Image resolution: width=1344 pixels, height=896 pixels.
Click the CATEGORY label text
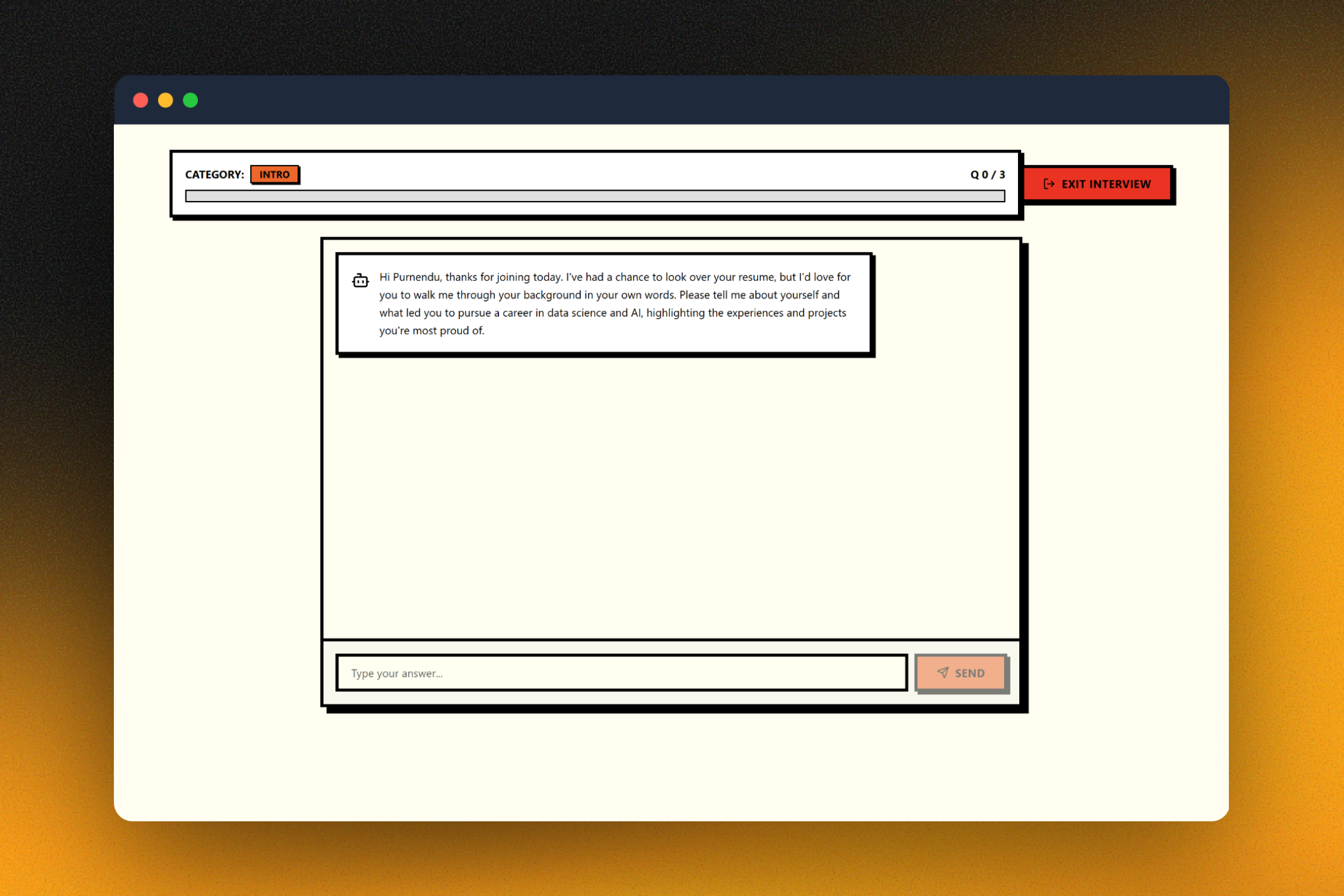point(214,174)
